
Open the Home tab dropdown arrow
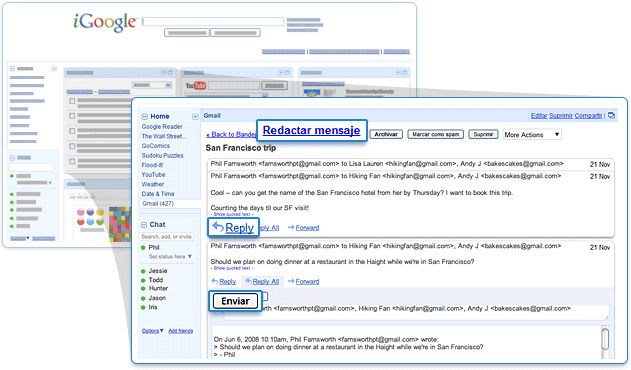click(195, 117)
